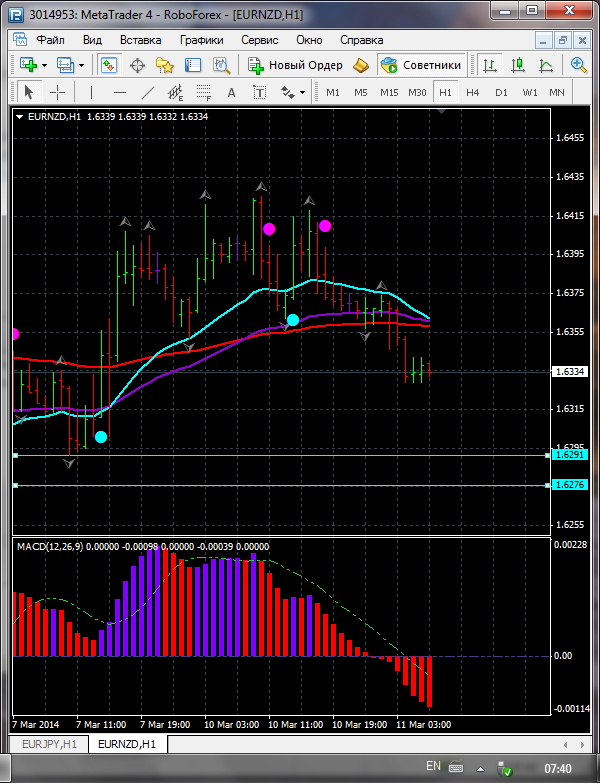Click the arrows objects tool icon
Image resolution: width=600 pixels, height=784 pixels.
pos(288,92)
